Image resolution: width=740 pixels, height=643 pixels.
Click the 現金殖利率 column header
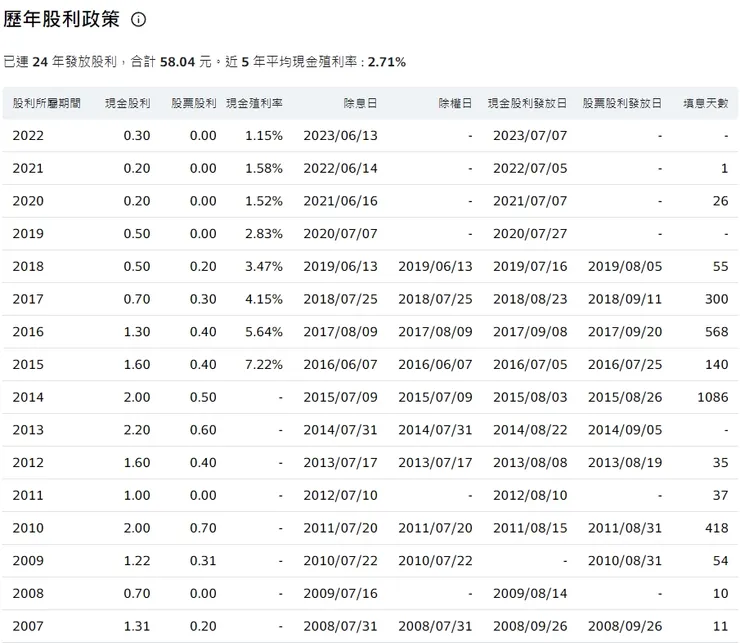point(254,103)
